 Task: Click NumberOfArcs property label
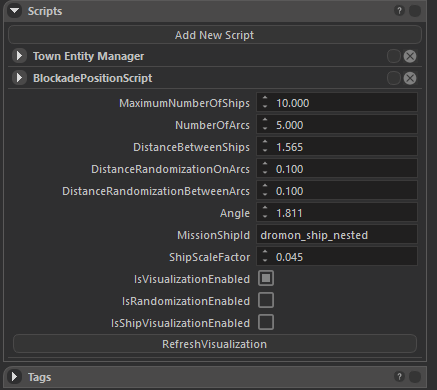point(212,125)
